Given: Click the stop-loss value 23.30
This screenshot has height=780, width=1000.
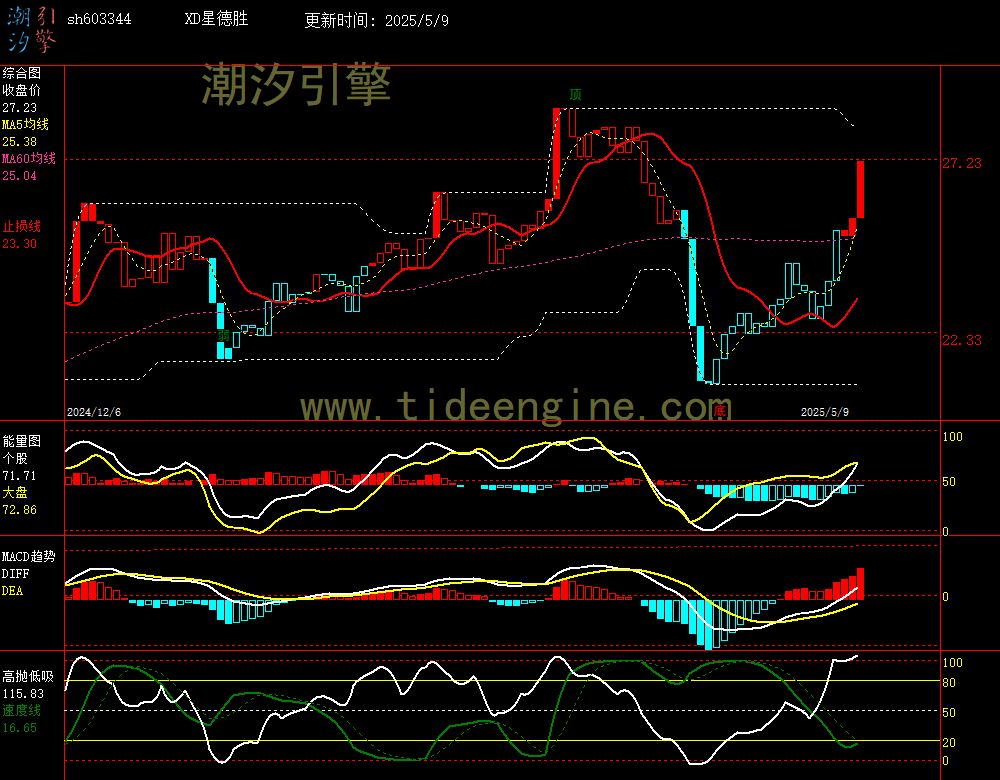Looking at the screenshot, I should [x=19, y=244].
